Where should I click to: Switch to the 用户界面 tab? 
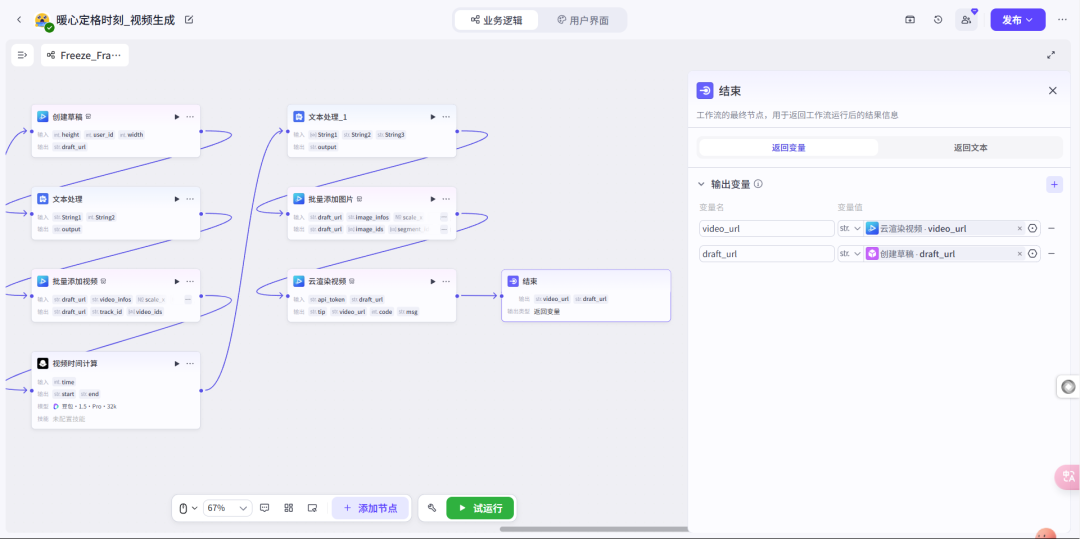(582, 20)
